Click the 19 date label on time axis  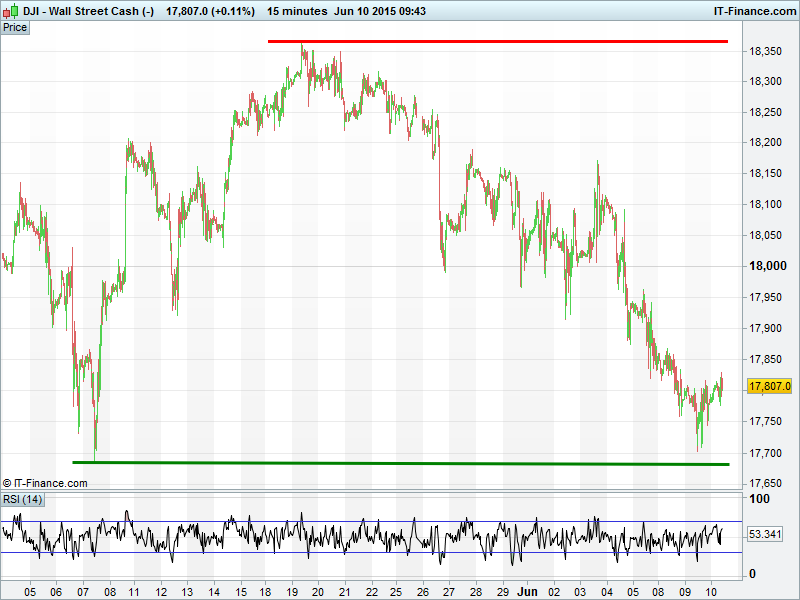pos(292,591)
